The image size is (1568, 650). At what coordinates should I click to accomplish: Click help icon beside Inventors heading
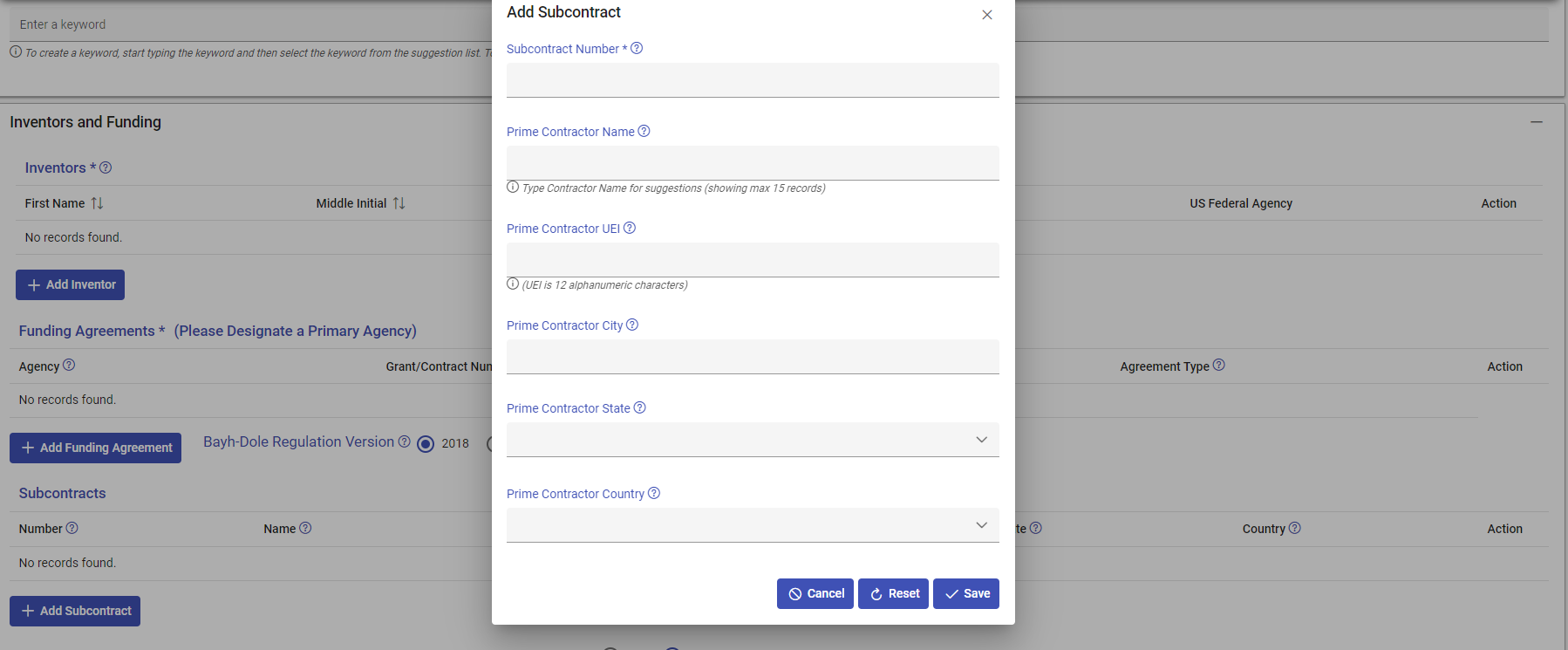[106, 168]
